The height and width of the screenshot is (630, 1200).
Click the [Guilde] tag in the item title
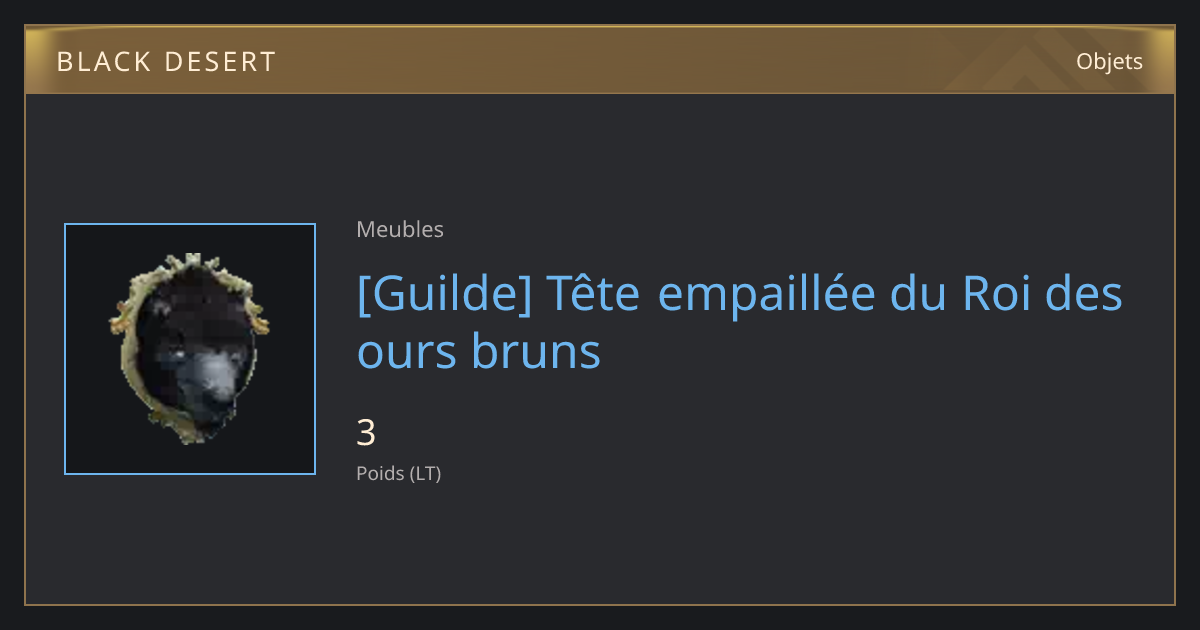coord(444,294)
